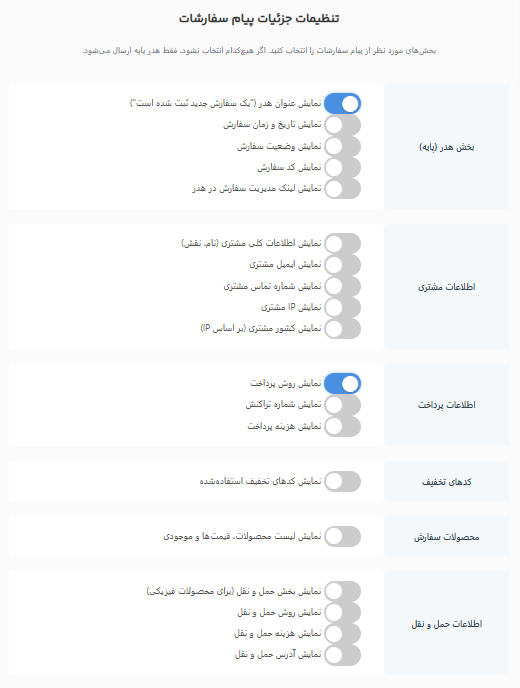This screenshot has height=688, width=520.
Task: Toggle used discount codes display
Action: [342, 481]
